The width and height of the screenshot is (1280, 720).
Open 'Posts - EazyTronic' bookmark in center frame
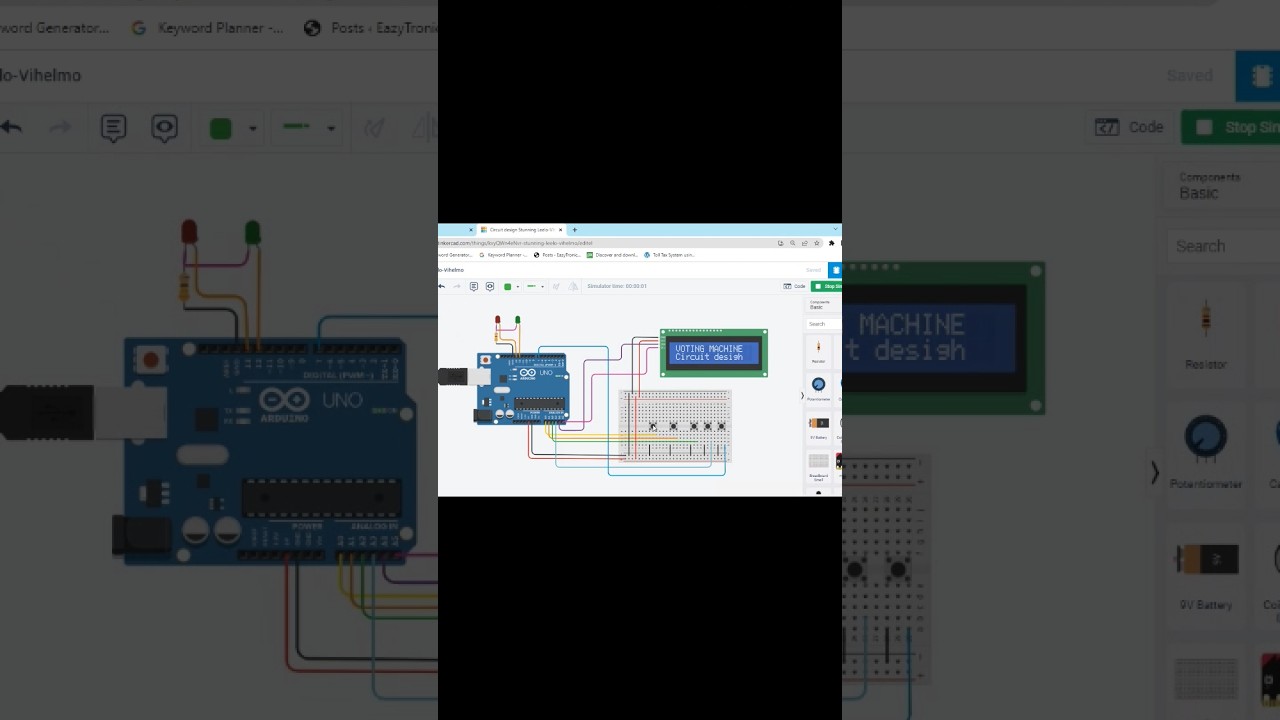557,255
